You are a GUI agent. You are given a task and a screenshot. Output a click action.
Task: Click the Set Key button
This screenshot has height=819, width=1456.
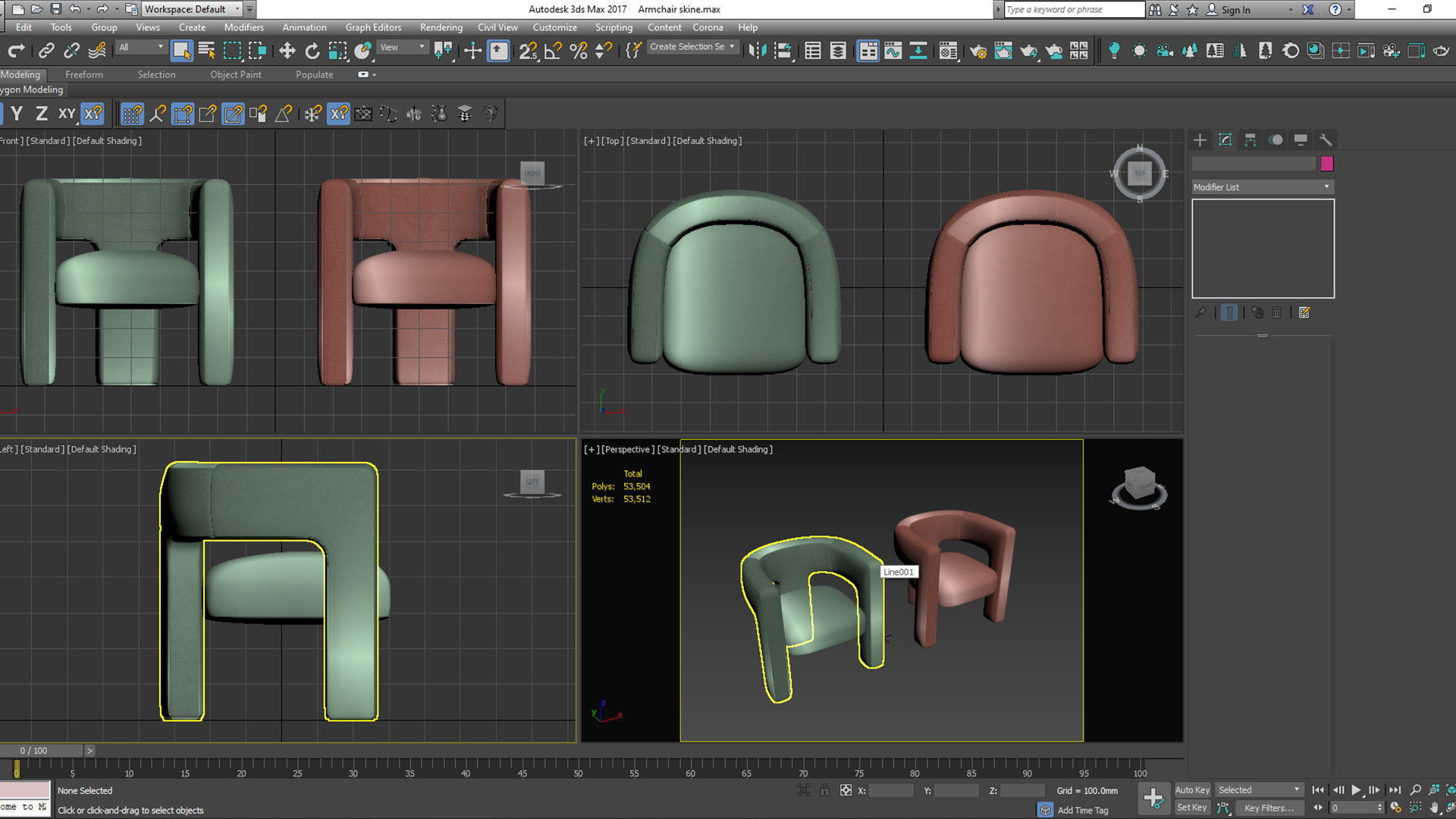pyautogui.click(x=1191, y=808)
